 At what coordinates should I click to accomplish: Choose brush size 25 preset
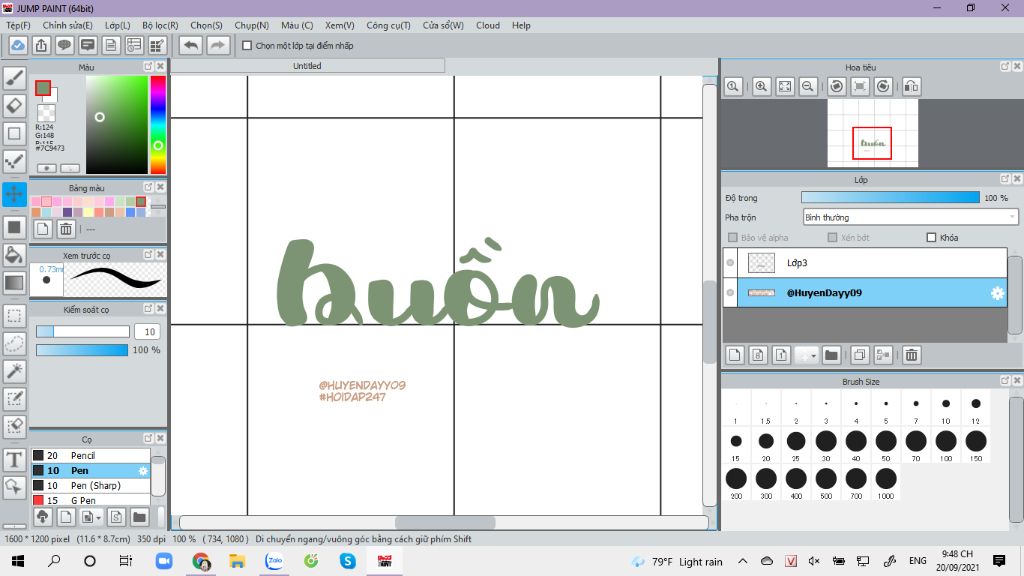tap(796, 444)
